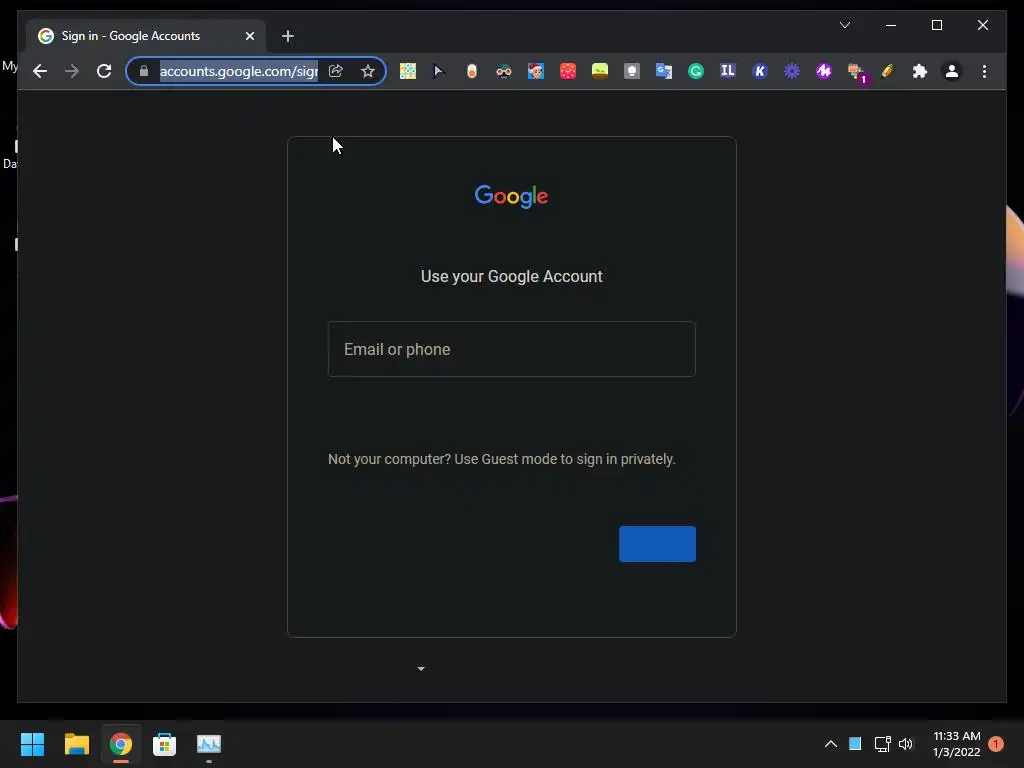Click the blue square system tray icon
Screen dimensions: 1024x768
tap(855, 743)
